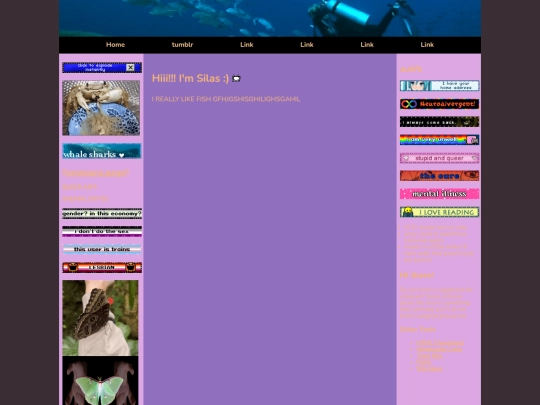The height and width of the screenshot is (405, 540).
Task: Open the pronouns page link
Action: (x=96, y=173)
